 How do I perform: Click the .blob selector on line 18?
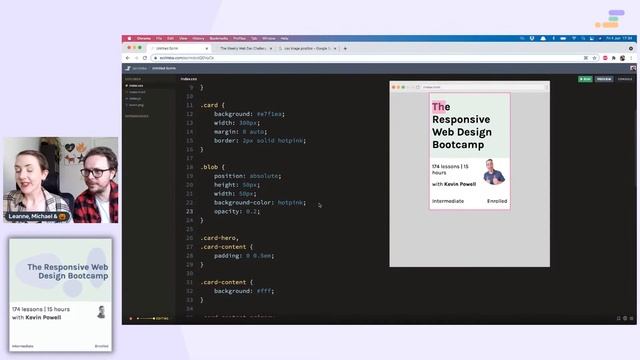click(x=209, y=167)
